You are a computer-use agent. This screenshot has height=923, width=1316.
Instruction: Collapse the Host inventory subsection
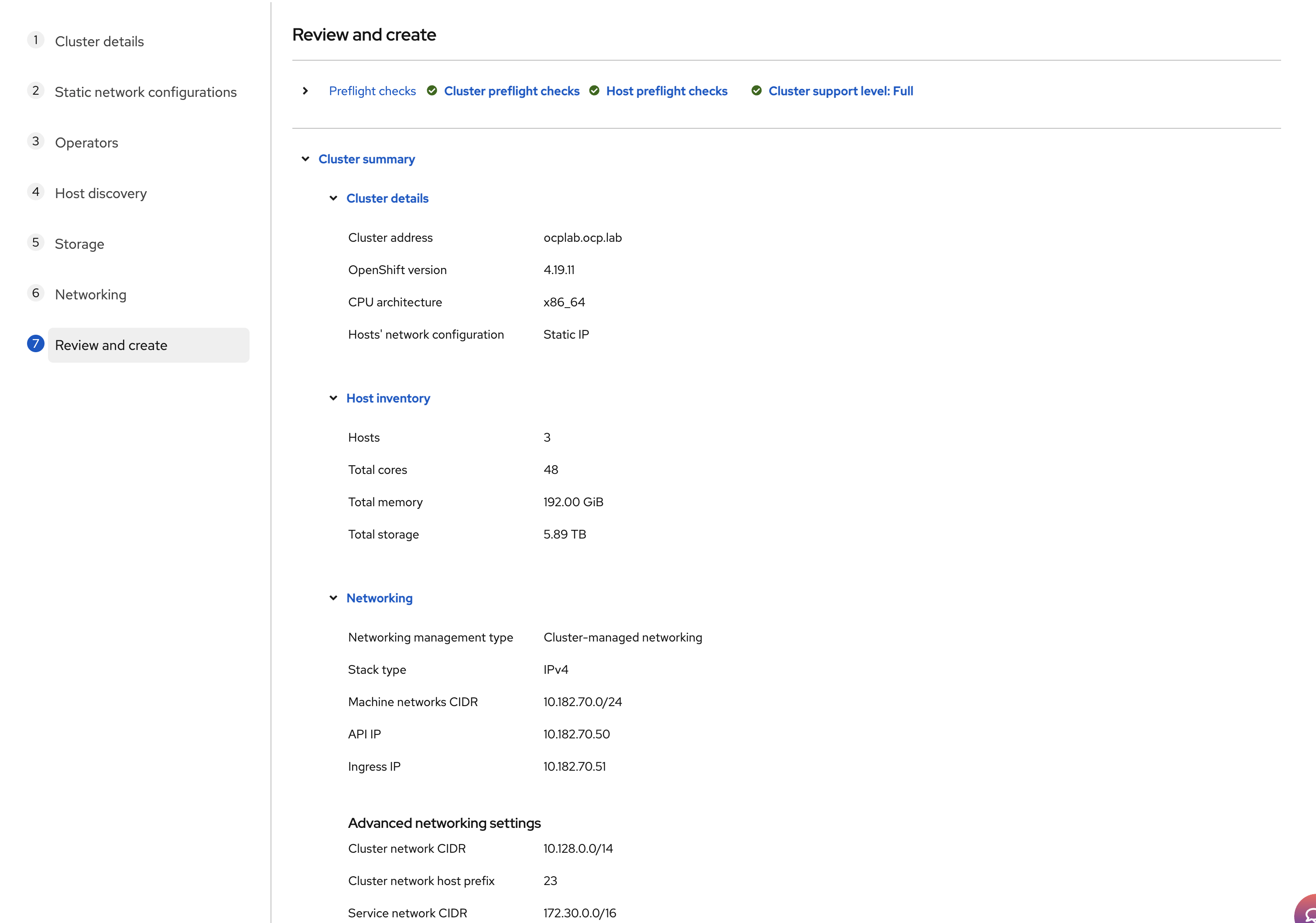[333, 398]
